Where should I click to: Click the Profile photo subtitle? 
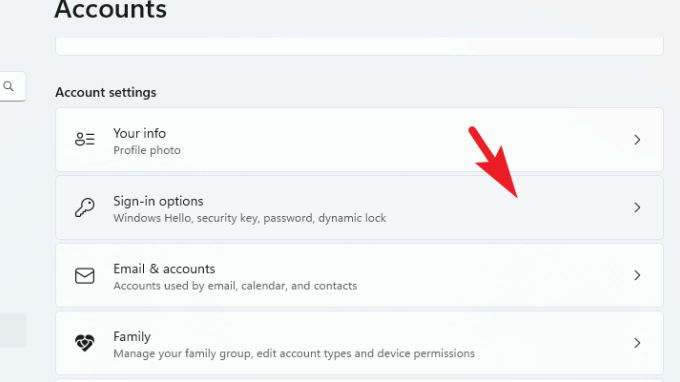coord(147,150)
